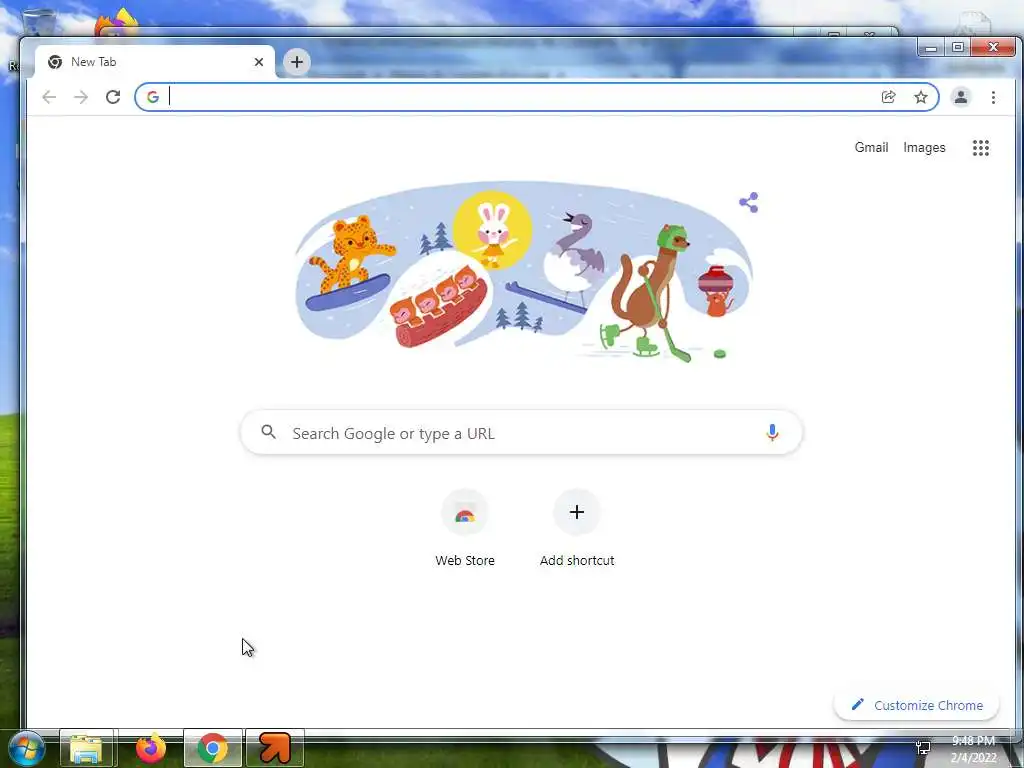Viewport: 1024px width, 768px height.
Task: Maximize the Chrome window
Action: (957, 47)
